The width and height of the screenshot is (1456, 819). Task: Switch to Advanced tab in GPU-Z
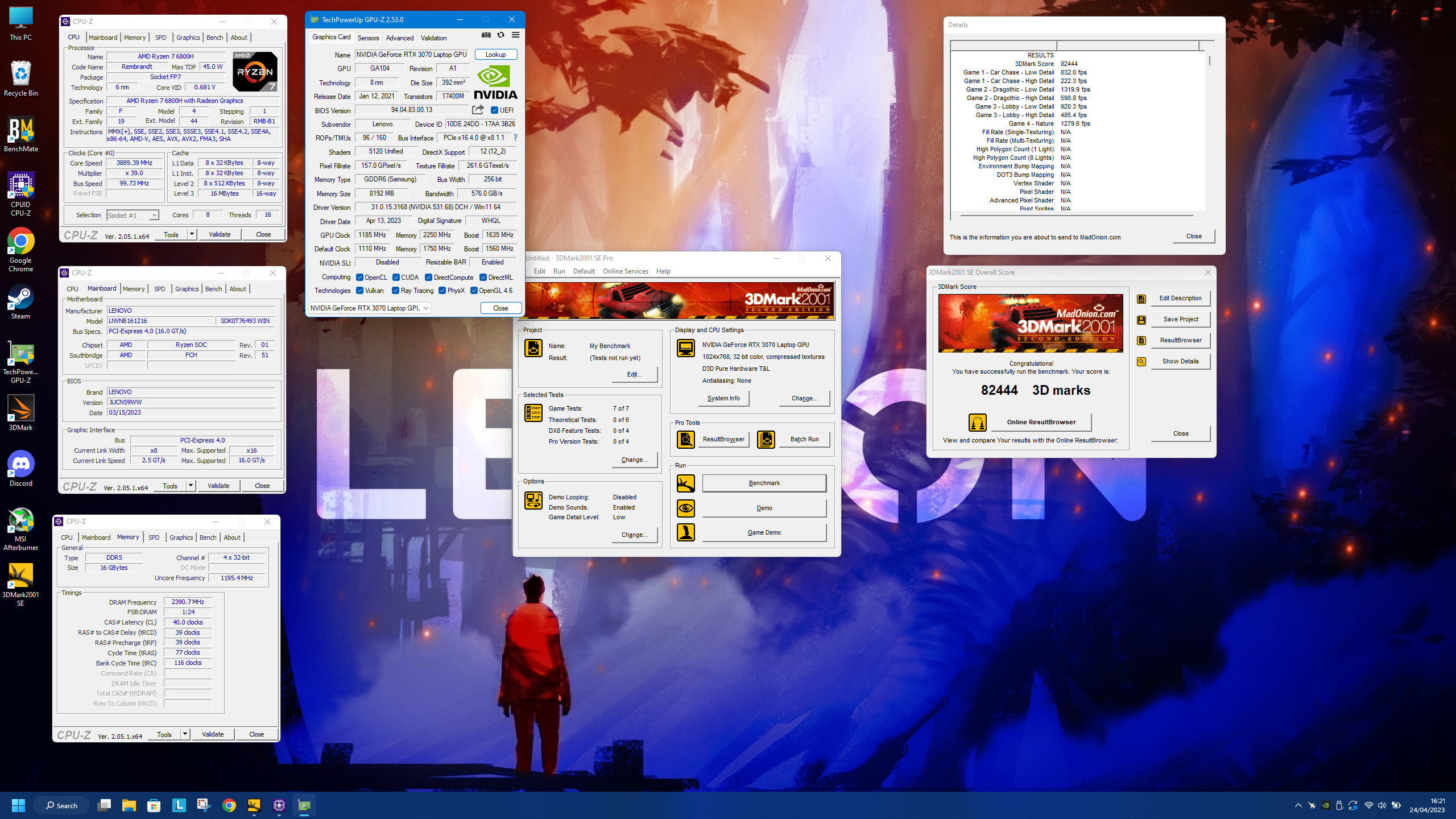click(x=400, y=38)
